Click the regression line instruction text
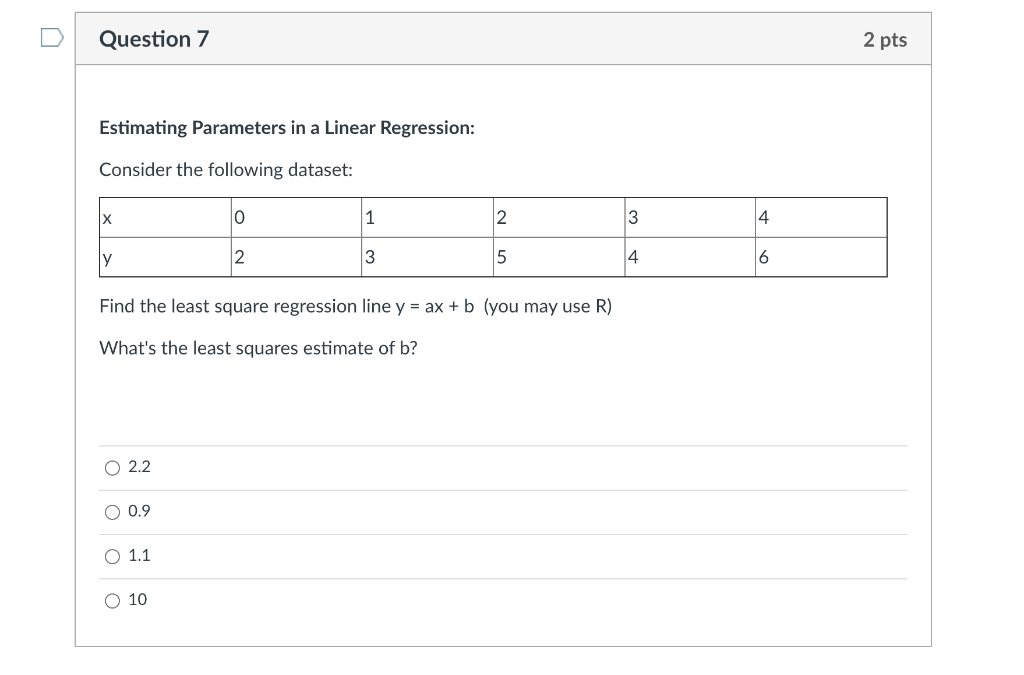Image resolution: width=1024 pixels, height=675 pixels. 354,306
